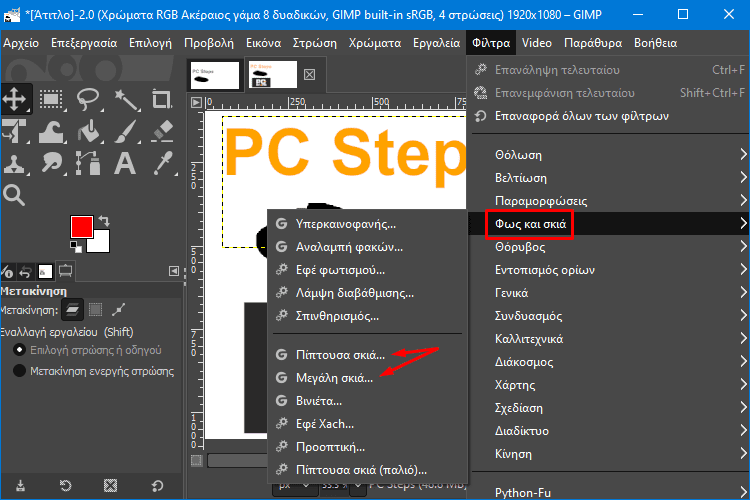750x500 pixels.
Task: Open the Εργαλεία menu
Action: point(436,43)
